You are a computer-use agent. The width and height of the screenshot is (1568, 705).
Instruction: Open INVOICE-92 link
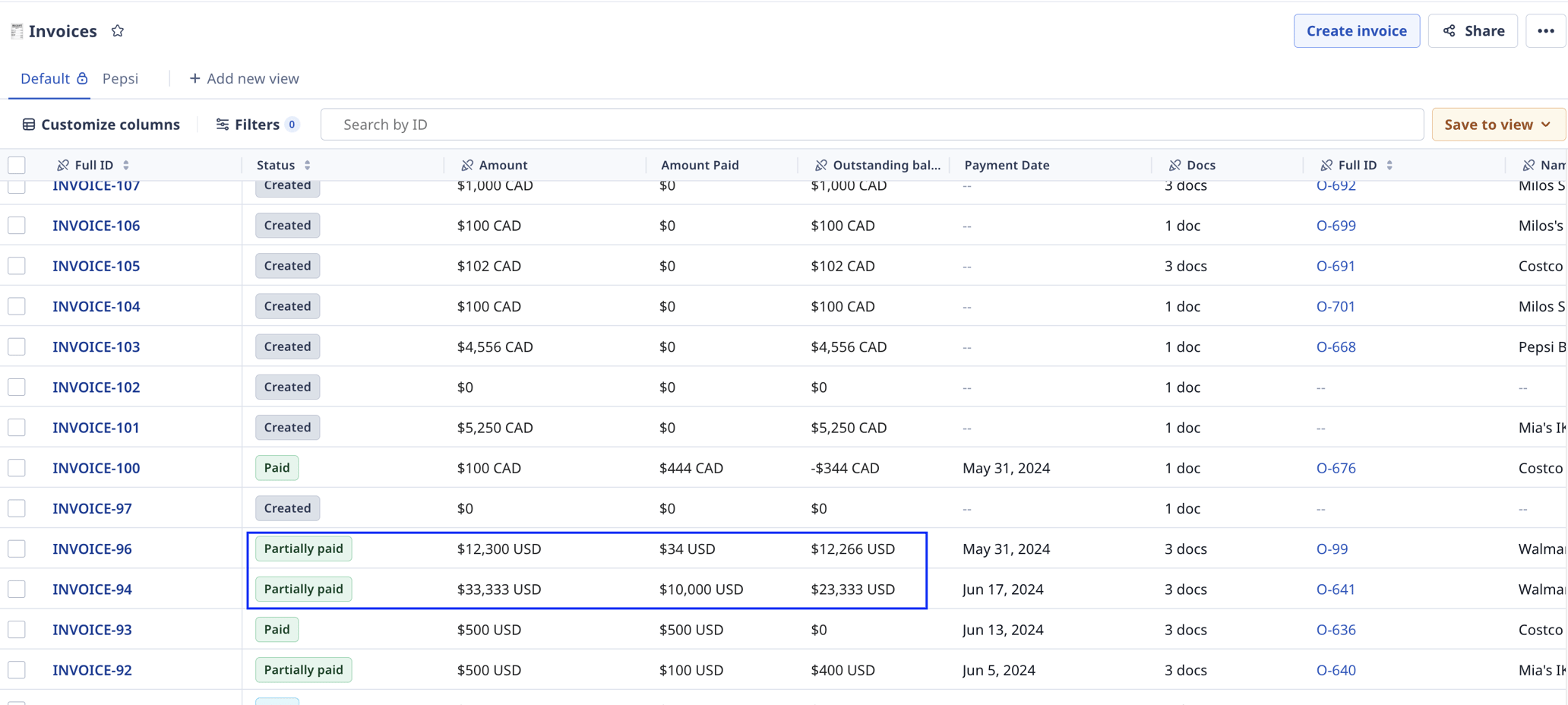pos(92,670)
